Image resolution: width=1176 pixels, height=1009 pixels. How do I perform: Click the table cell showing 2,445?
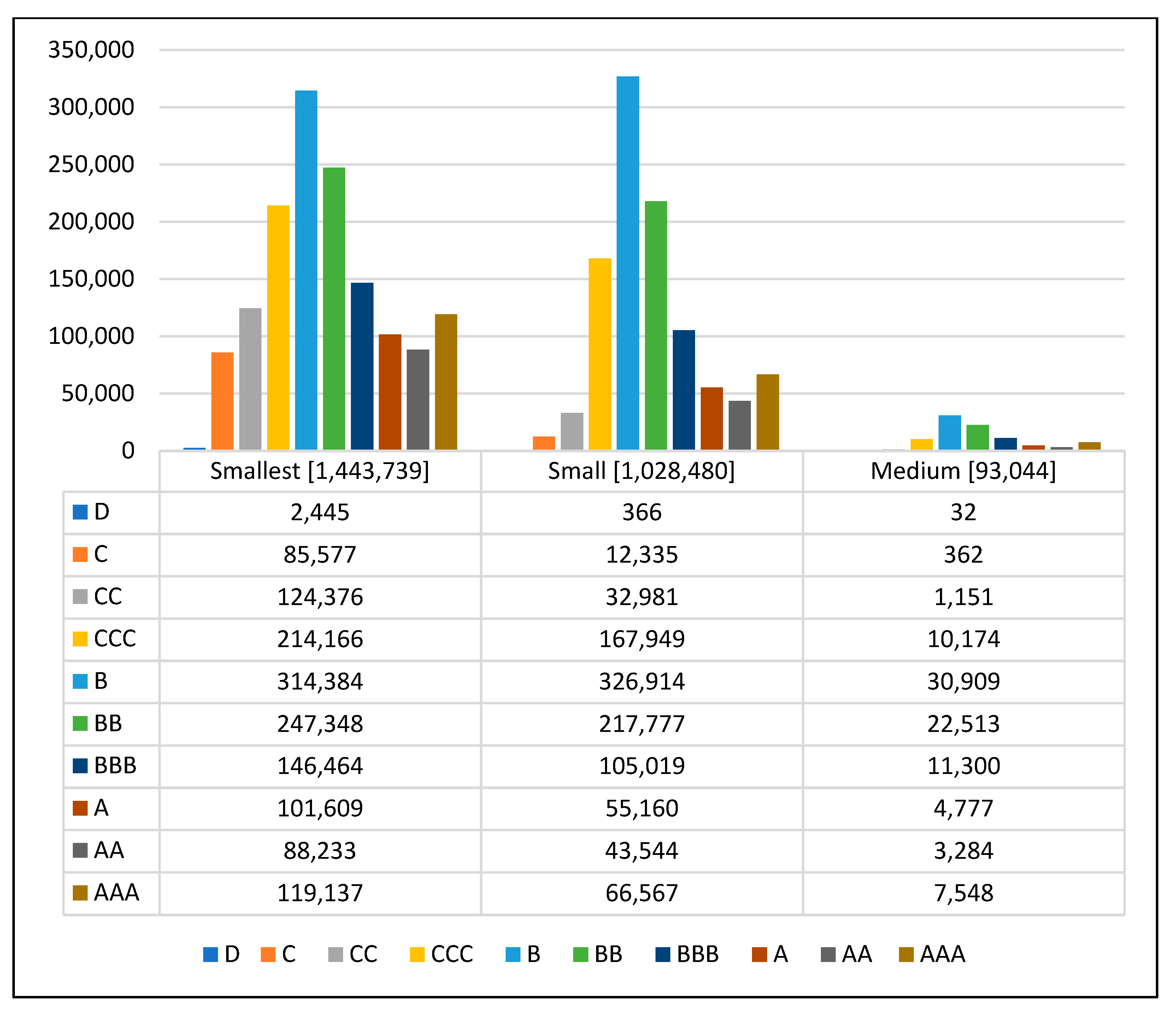[319, 512]
